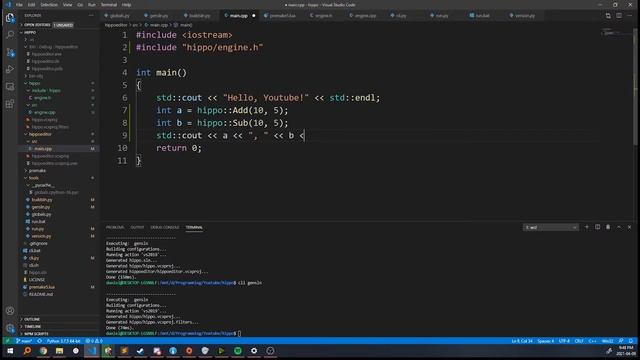Open the gear Settings app on taskbar

pos(254,351)
